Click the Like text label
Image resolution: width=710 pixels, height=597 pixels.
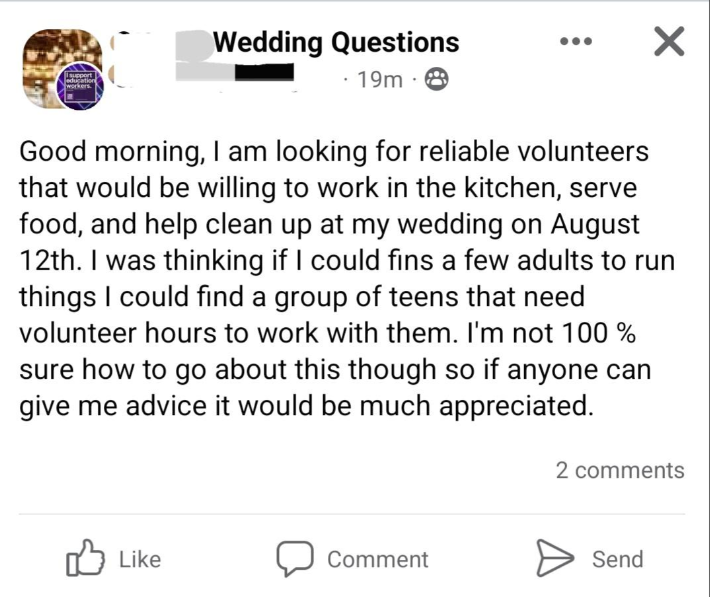coord(140,559)
